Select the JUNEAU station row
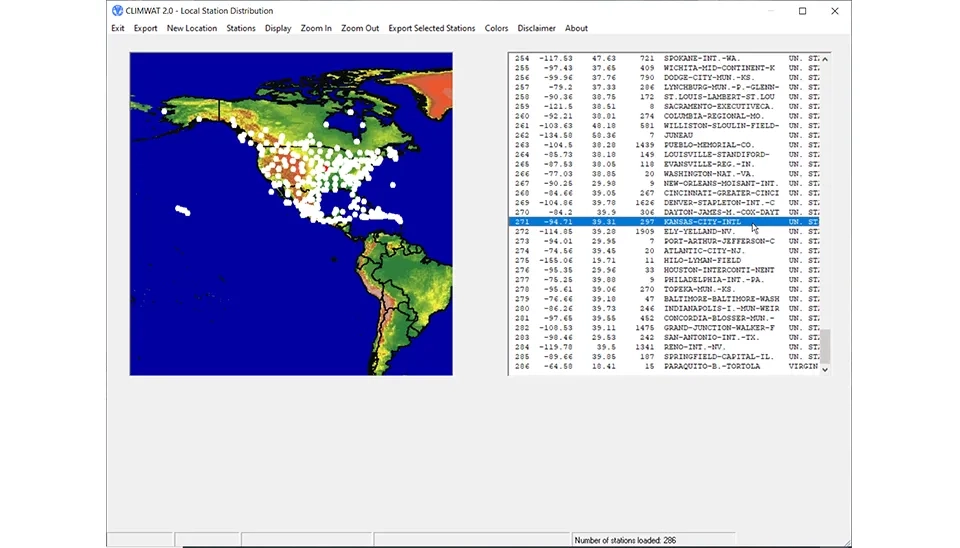Viewport: 960px width, 548px height. tap(680, 135)
